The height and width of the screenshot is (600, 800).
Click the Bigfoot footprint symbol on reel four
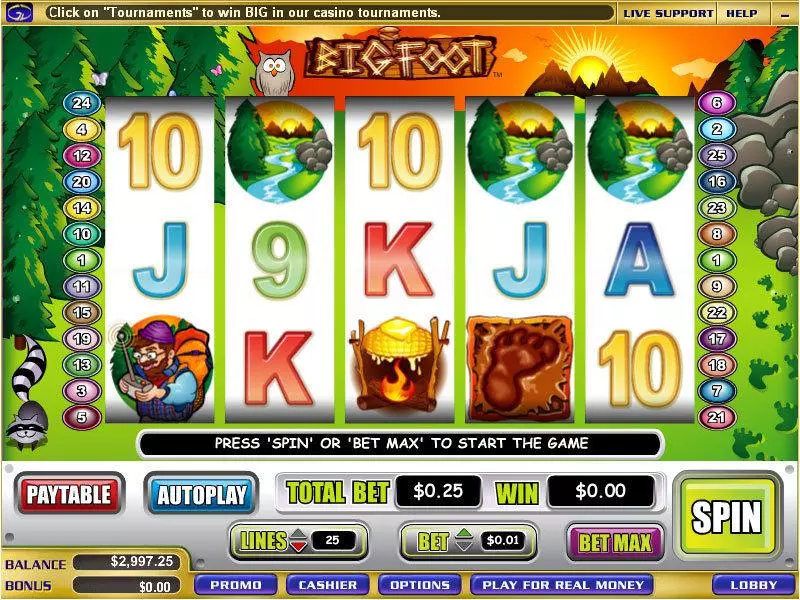519,368
